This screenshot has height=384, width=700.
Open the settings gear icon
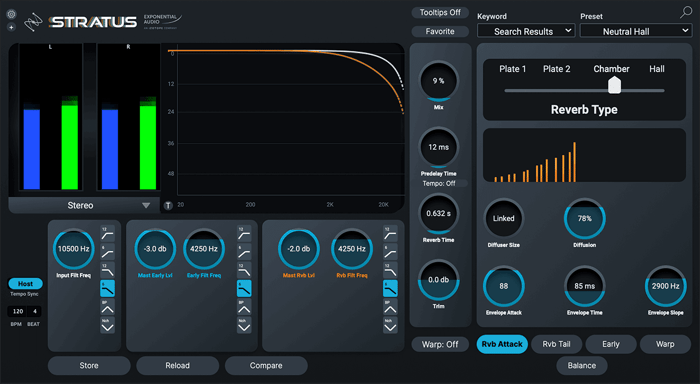[x=11, y=14]
